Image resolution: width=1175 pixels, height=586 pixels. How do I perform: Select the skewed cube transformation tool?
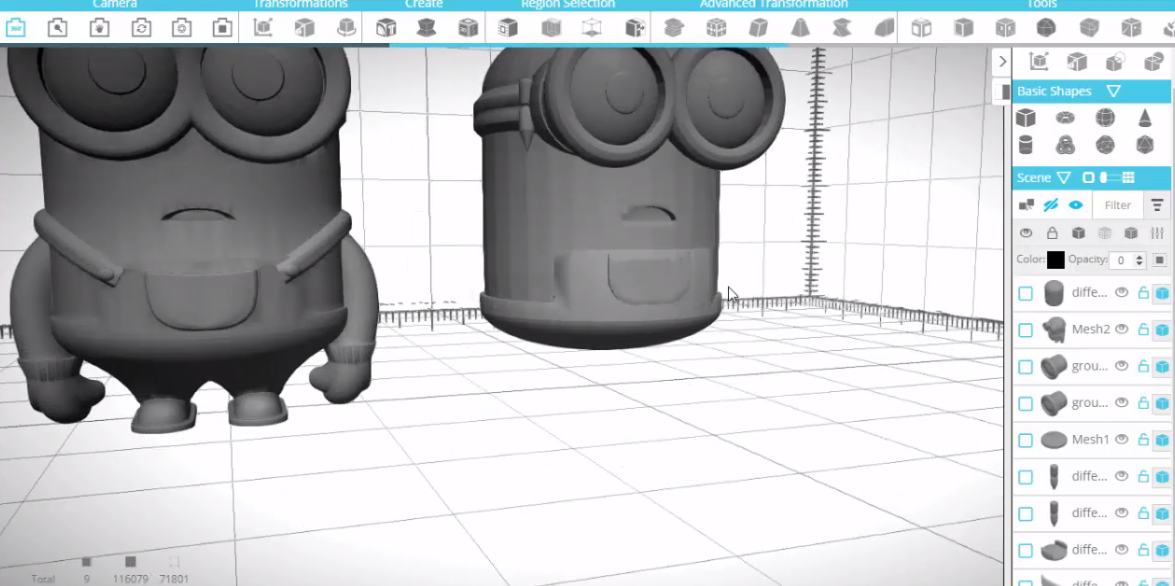coord(758,28)
